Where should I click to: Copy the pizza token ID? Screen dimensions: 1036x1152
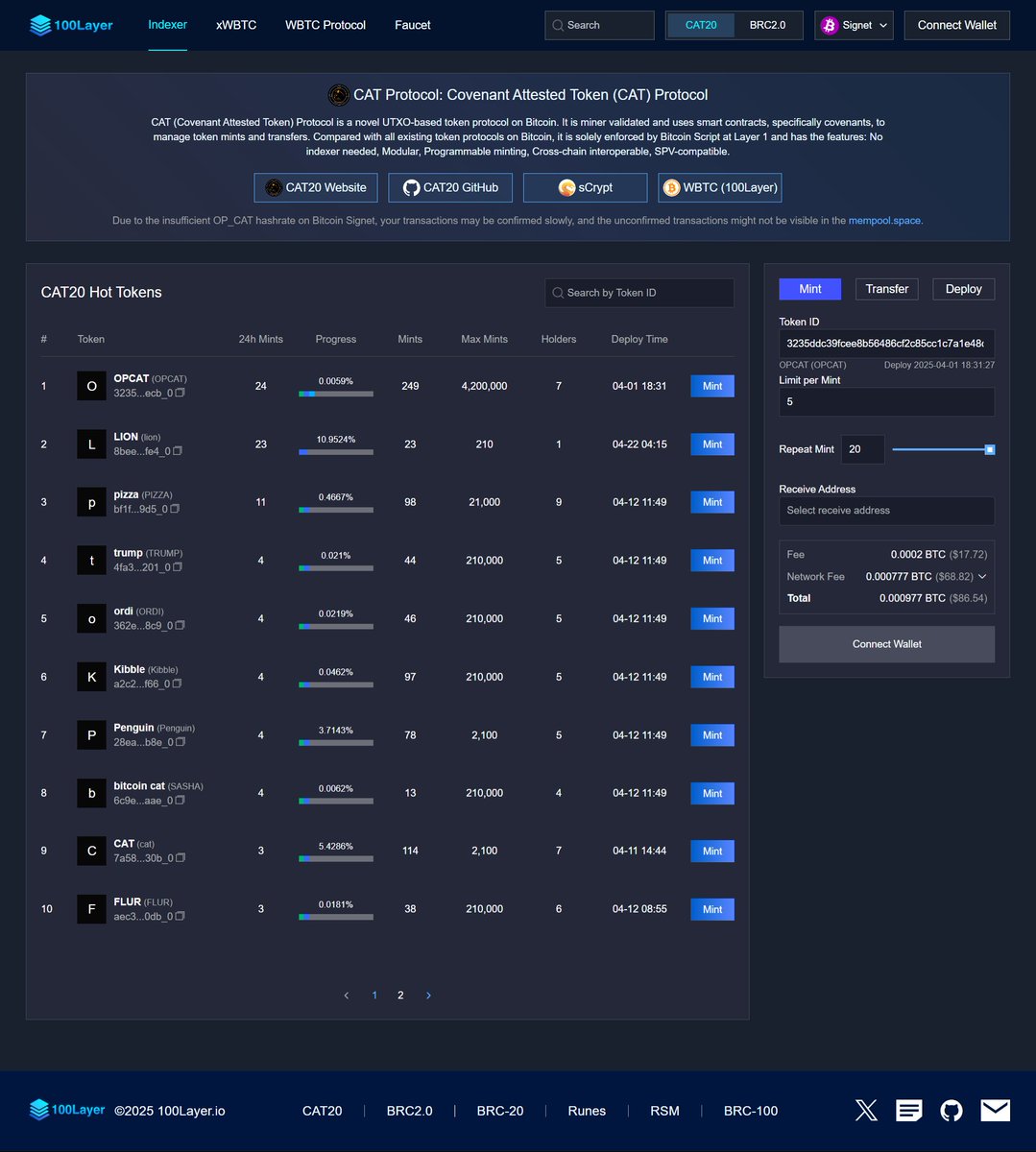(175, 509)
